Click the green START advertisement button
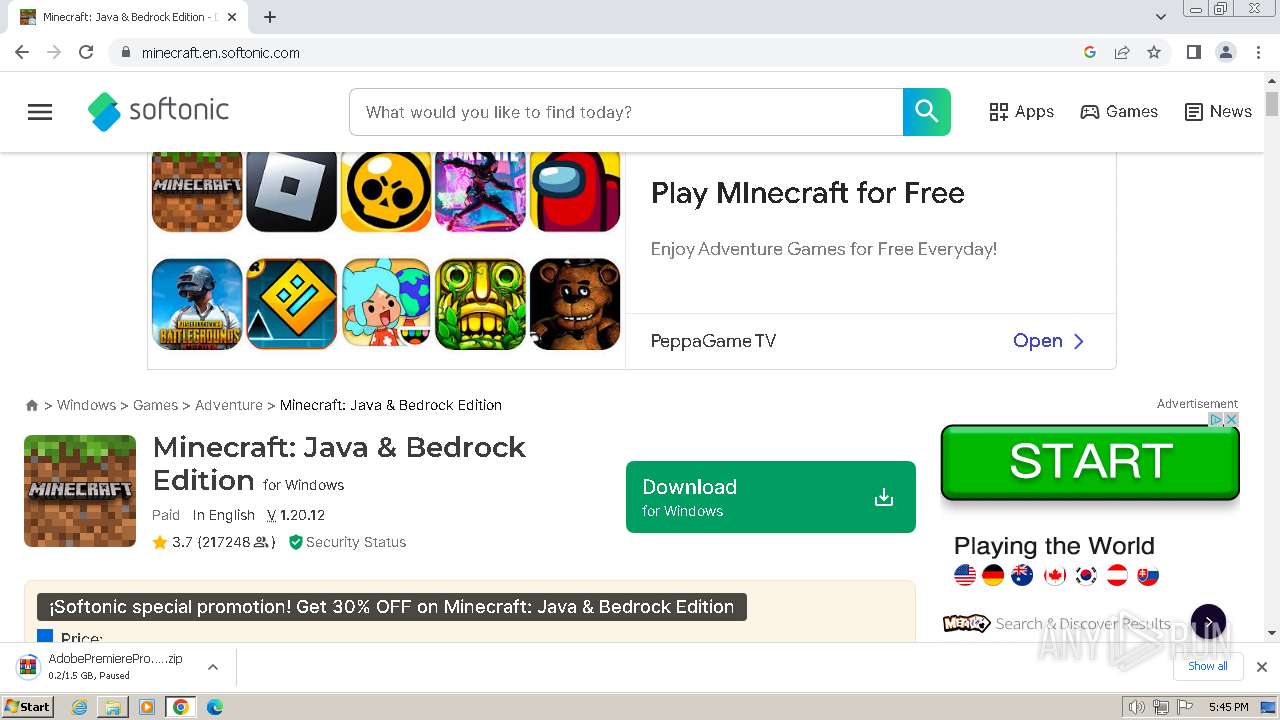The image size is (1280, 720). pyautogui.click(x=1090, y=462)
